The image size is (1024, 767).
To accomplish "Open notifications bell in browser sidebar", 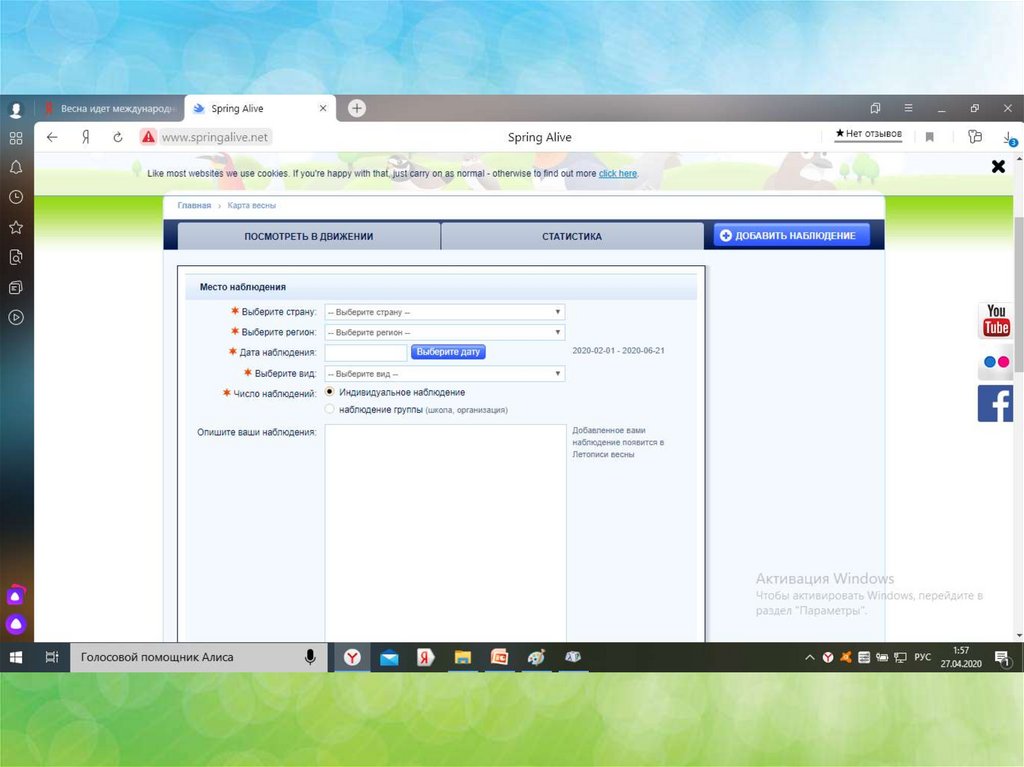I will point(16,167).
